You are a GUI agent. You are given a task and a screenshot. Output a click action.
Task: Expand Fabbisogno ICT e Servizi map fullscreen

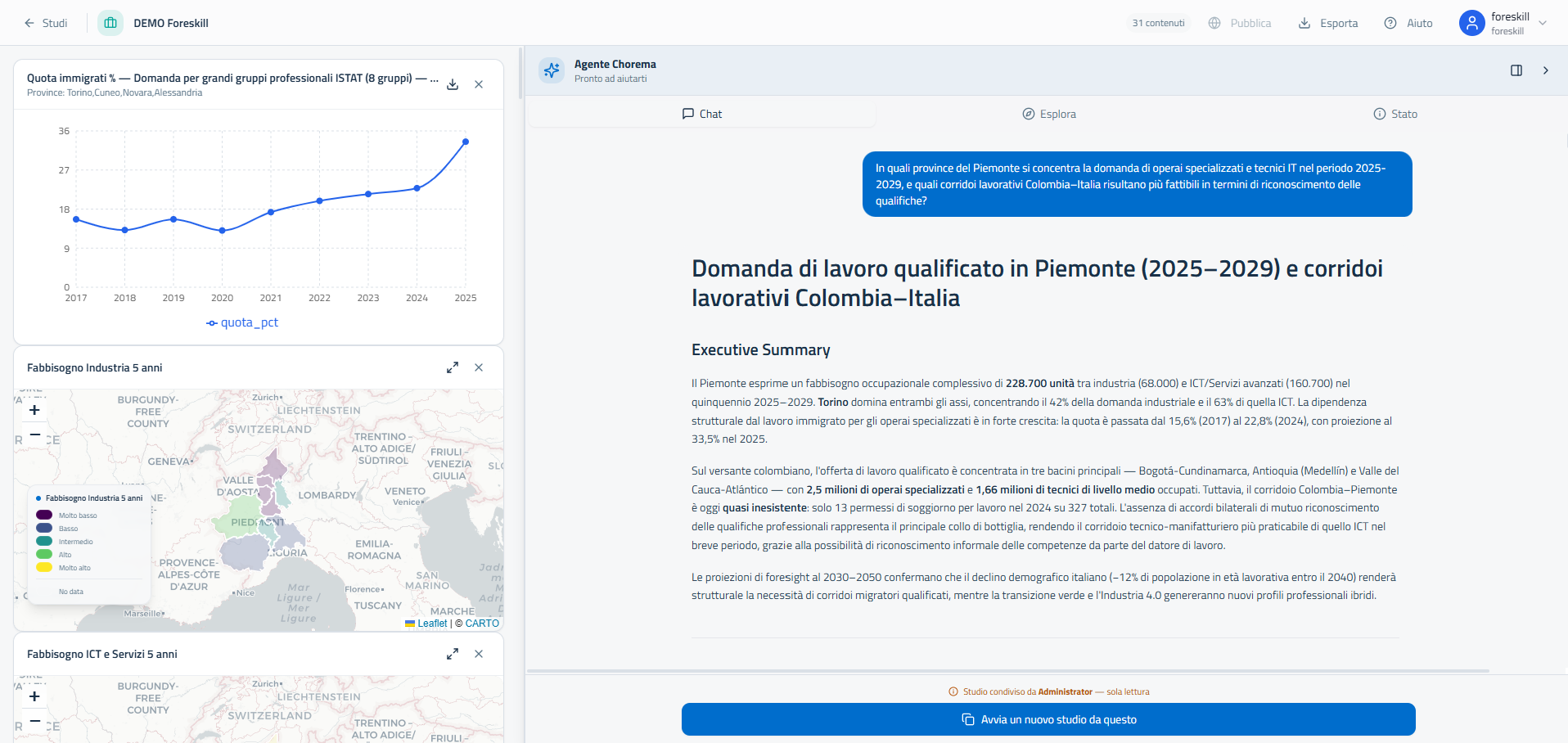coord(453,654)
